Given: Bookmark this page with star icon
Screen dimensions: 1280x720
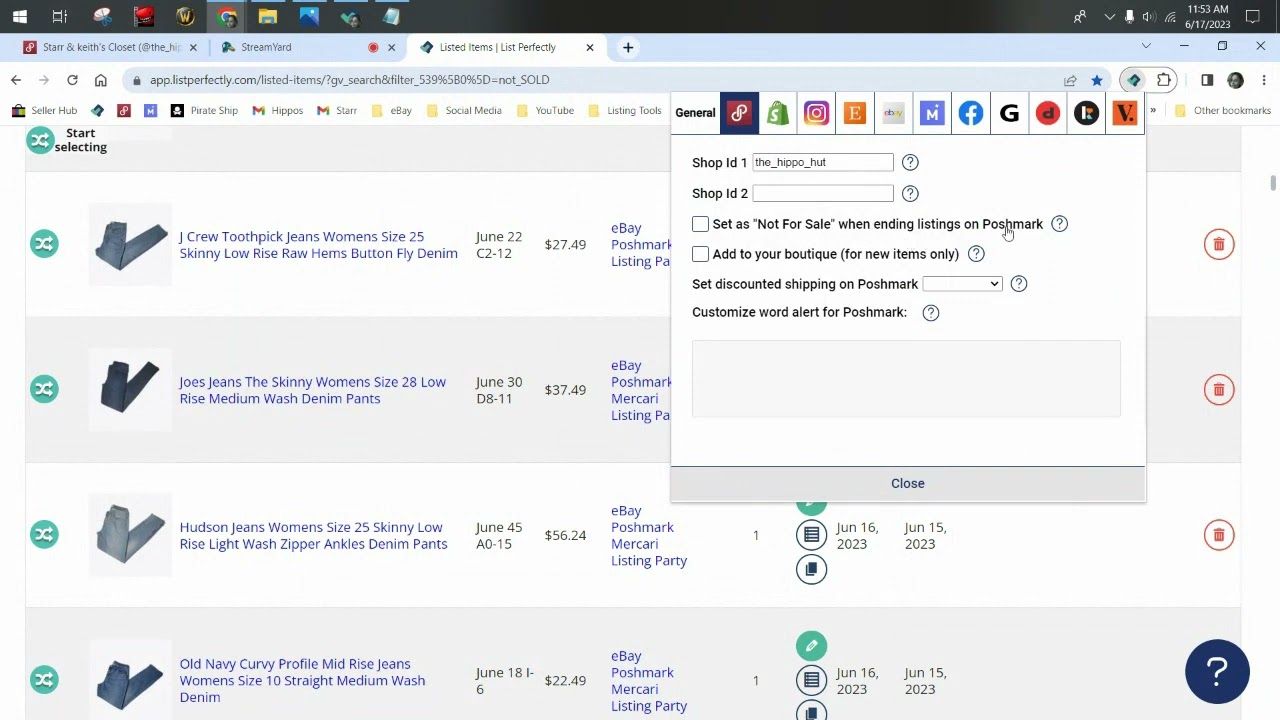Looking at the screenshot, I should [1097, 80].
